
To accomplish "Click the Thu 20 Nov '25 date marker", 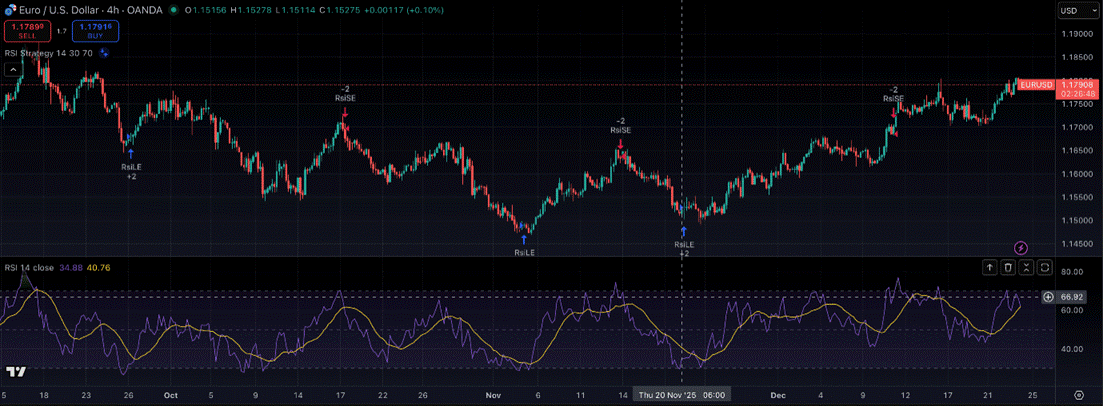I will (681, 394).
